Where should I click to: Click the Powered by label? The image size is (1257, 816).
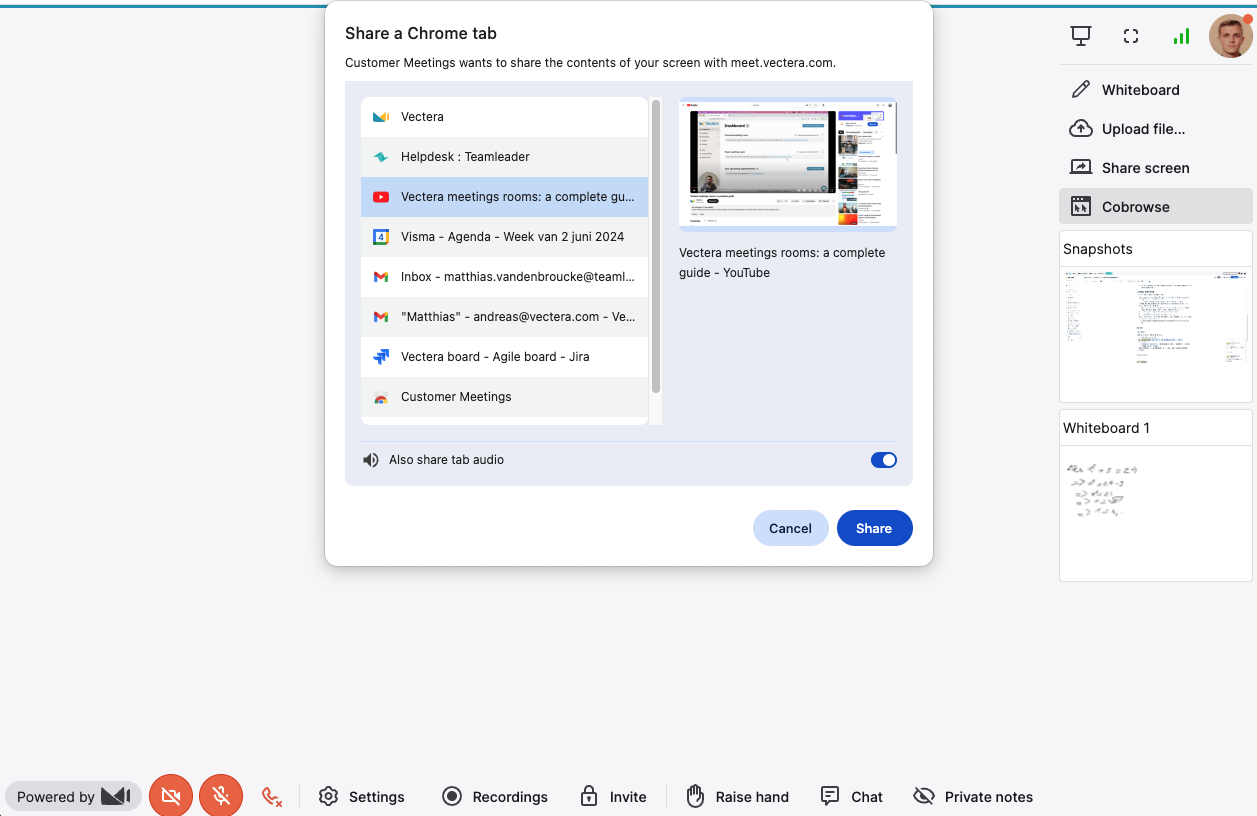pos(56,797)
